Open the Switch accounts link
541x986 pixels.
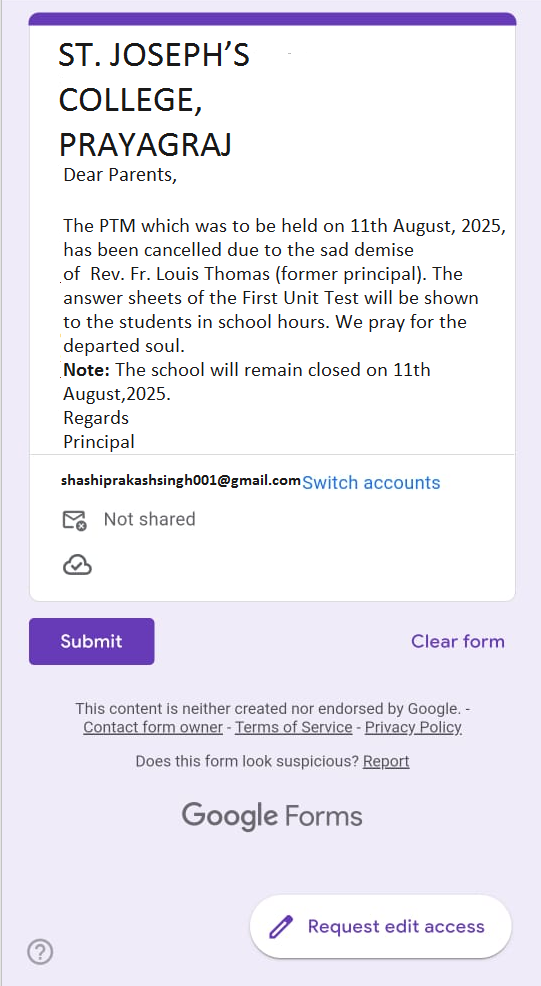(371, 482)
